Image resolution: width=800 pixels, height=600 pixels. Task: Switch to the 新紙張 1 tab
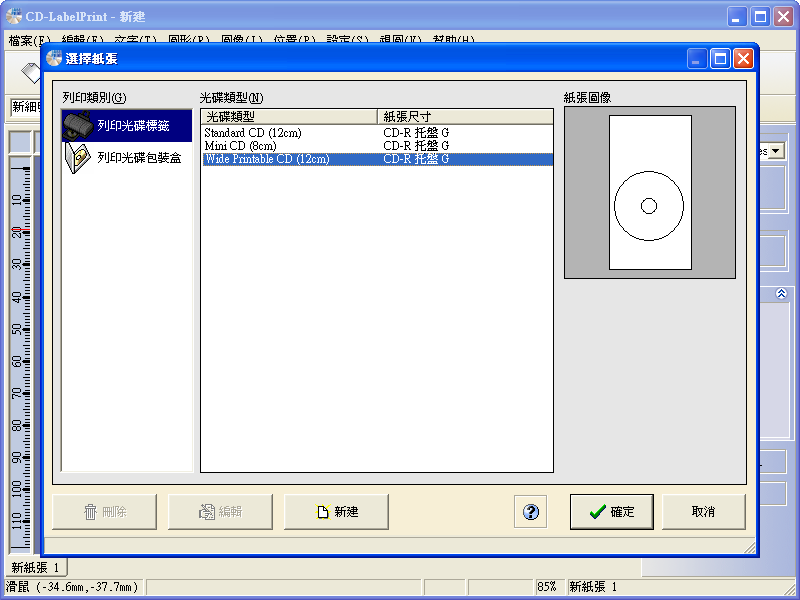click(35, 567)
